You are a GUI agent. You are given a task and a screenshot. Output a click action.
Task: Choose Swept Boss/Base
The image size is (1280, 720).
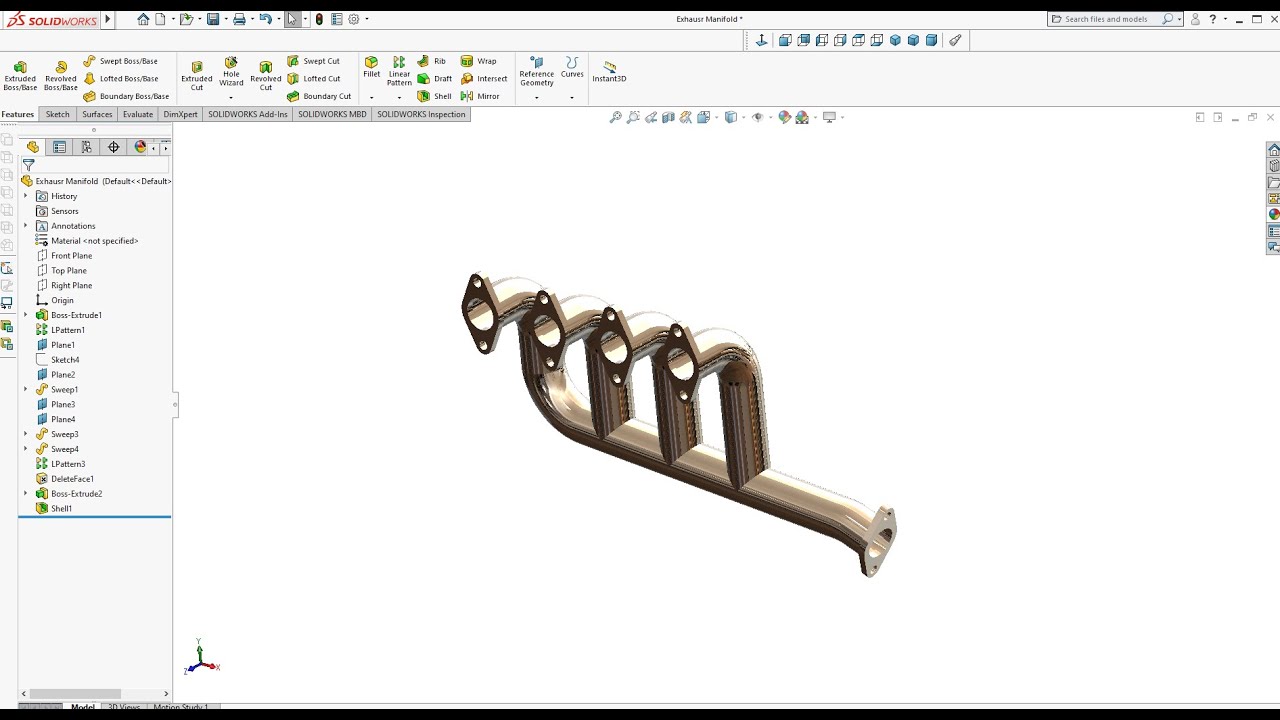point(120,61)
